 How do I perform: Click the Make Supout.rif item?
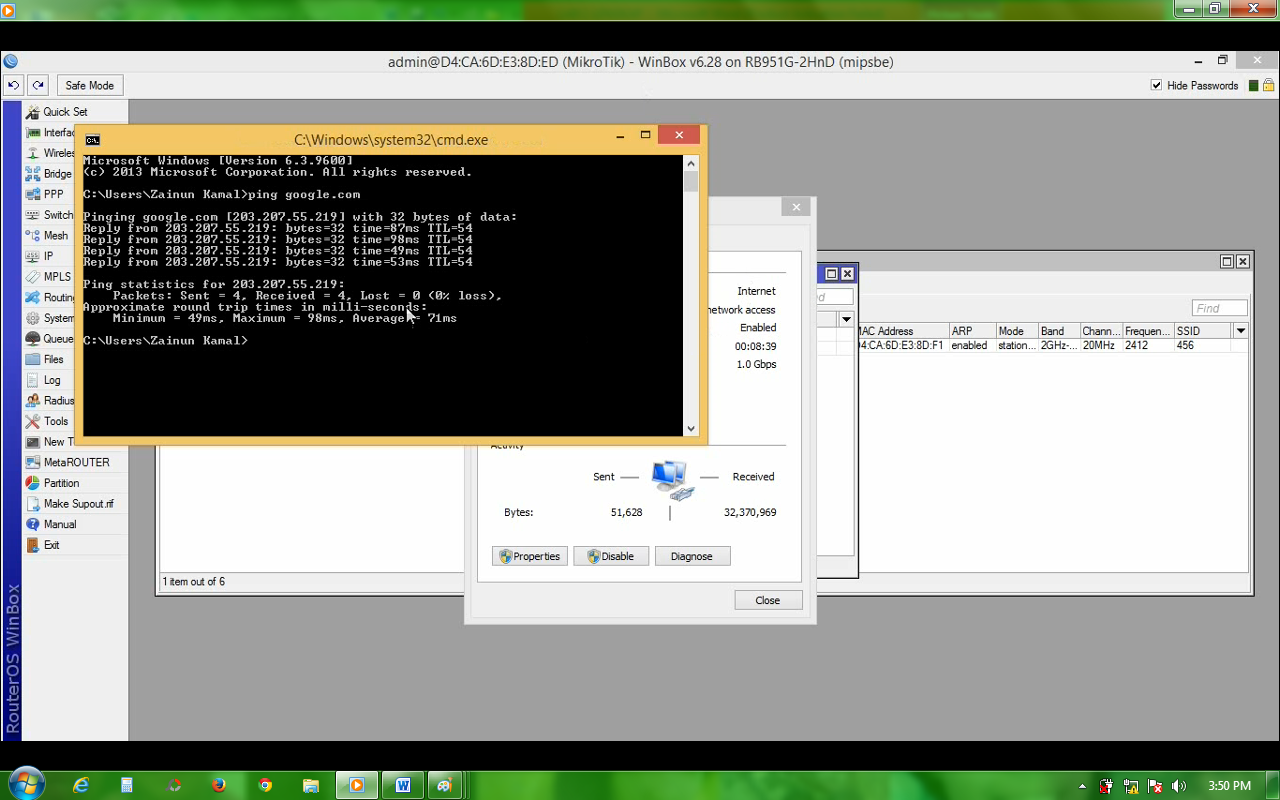[78, 504]
